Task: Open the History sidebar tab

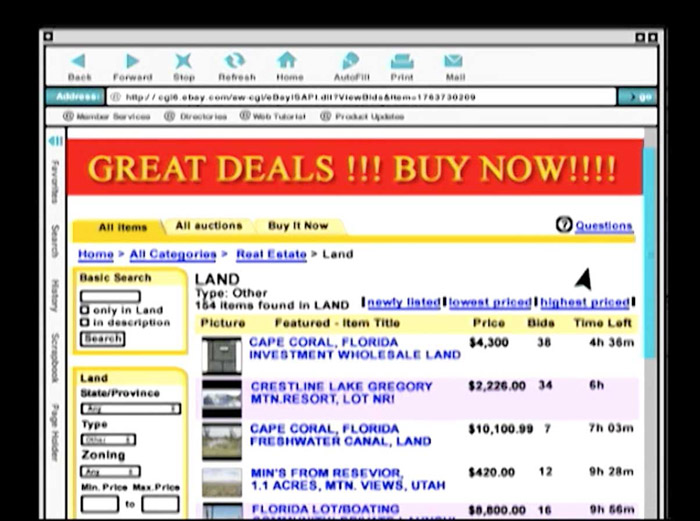Action: click(55, 295)
